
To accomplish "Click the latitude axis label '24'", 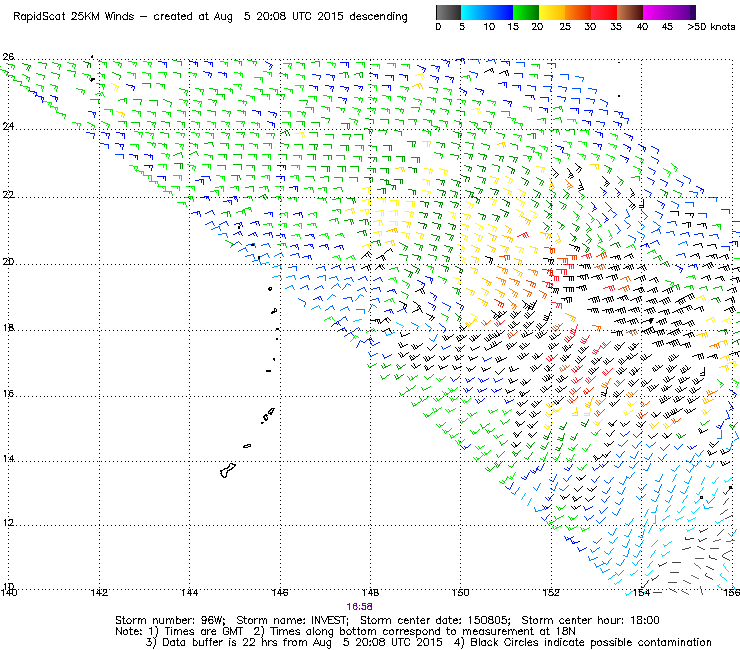I will tap(8, 126).
